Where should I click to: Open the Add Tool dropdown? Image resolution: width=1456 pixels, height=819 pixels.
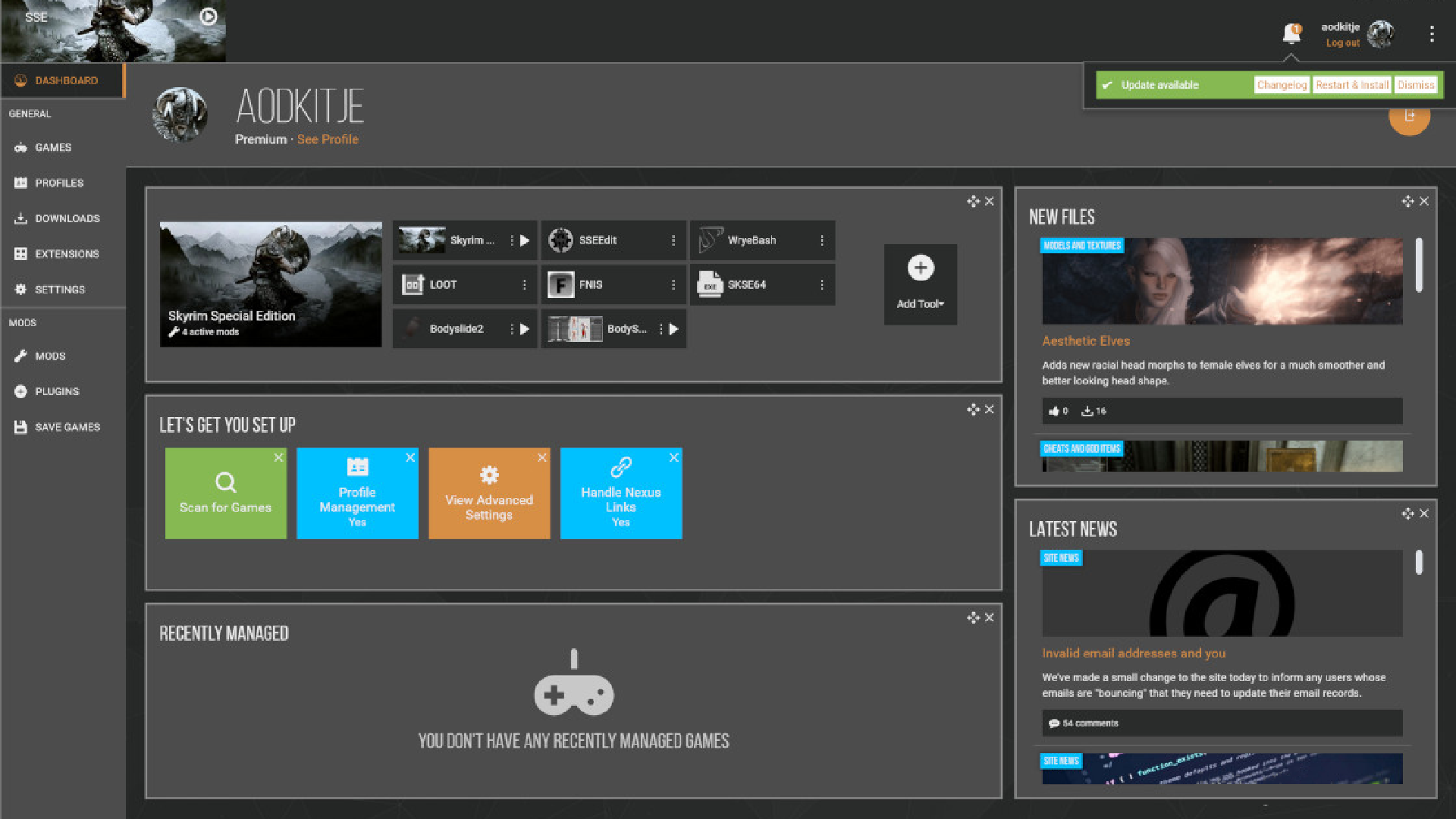[921, 284]
